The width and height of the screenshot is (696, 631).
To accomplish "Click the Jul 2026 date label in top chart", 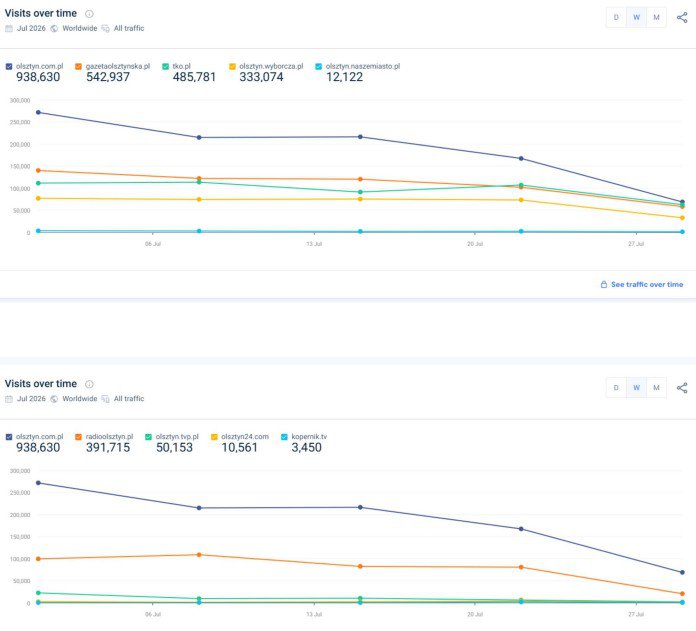I will pos(31,28).
